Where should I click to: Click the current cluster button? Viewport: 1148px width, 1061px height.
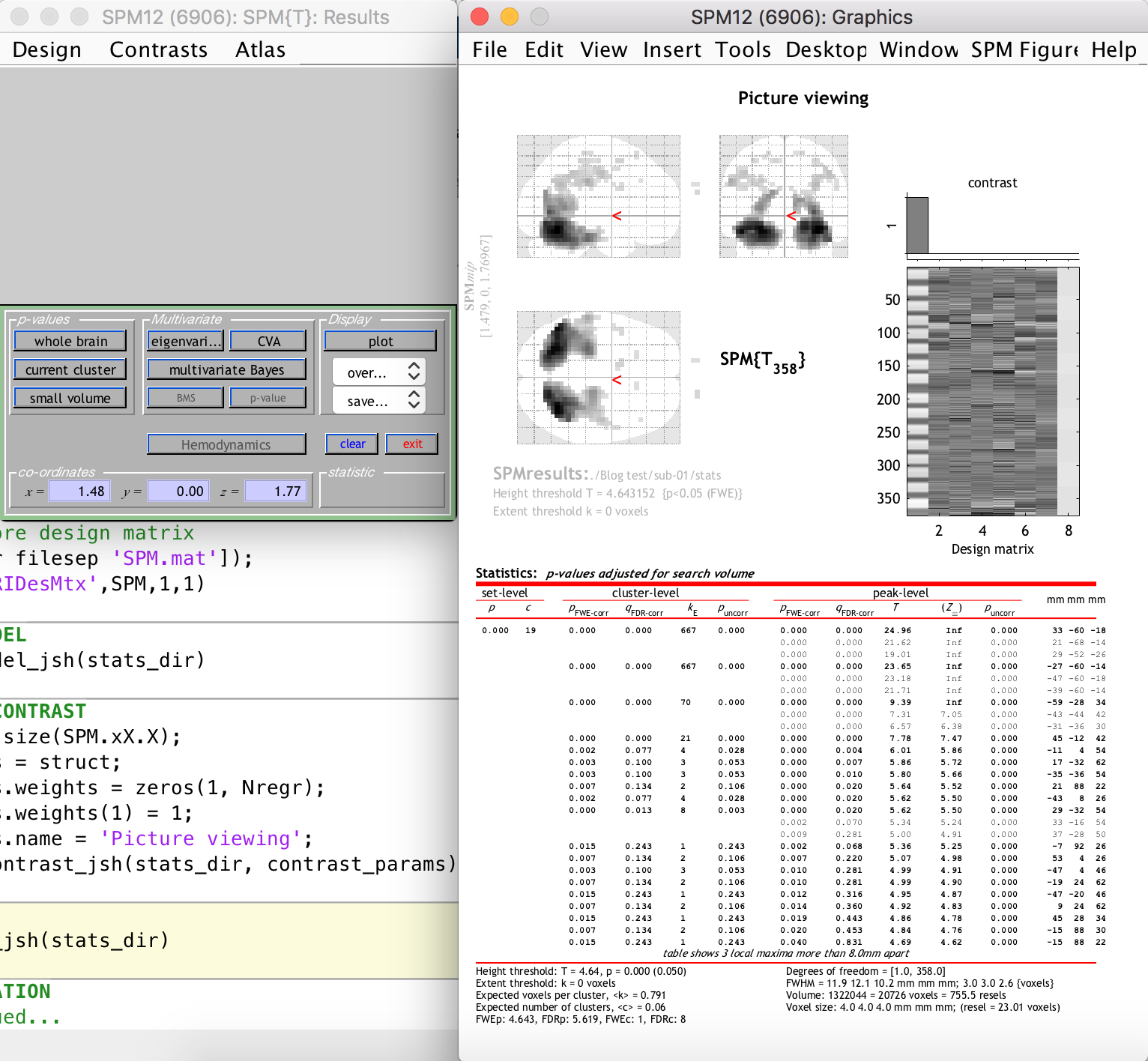coord(70,369)
